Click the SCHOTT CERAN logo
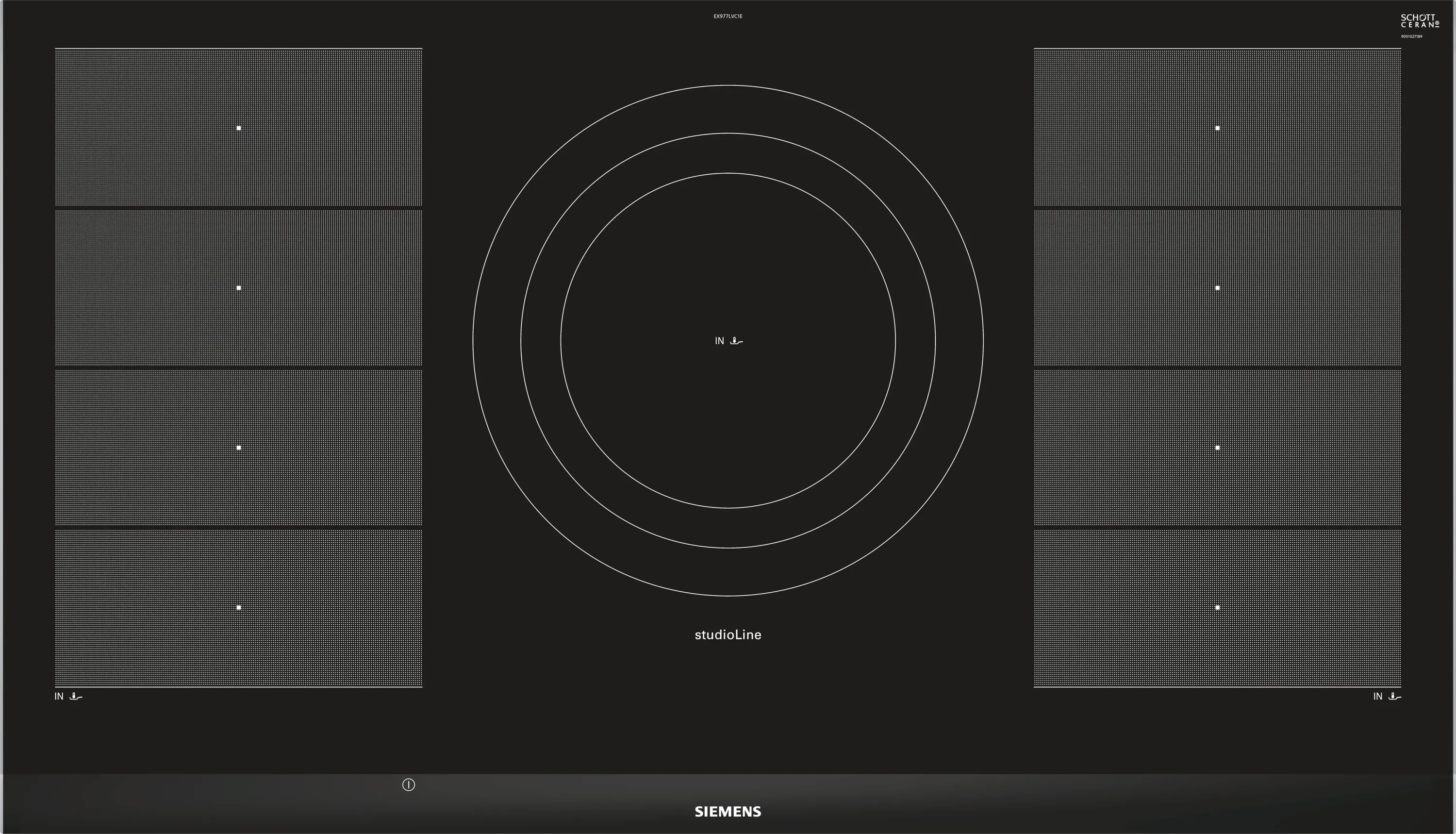The image size is (1456, 834). click(1419, 21)
